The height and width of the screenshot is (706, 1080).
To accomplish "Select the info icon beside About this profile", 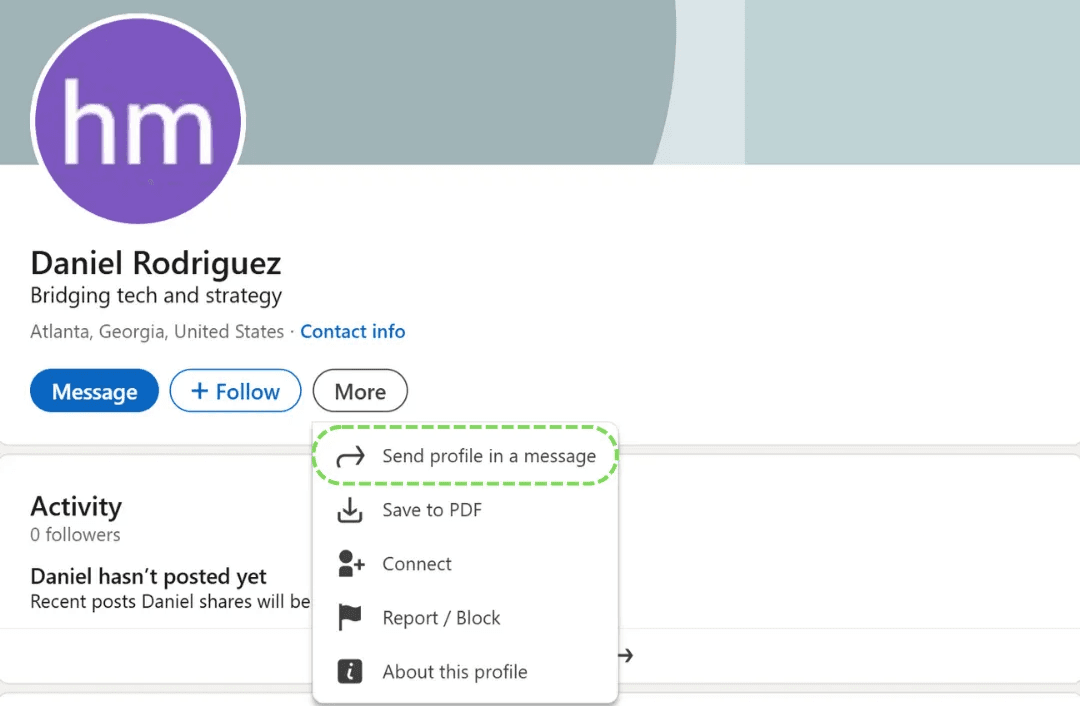I will (x=350, y=671).
